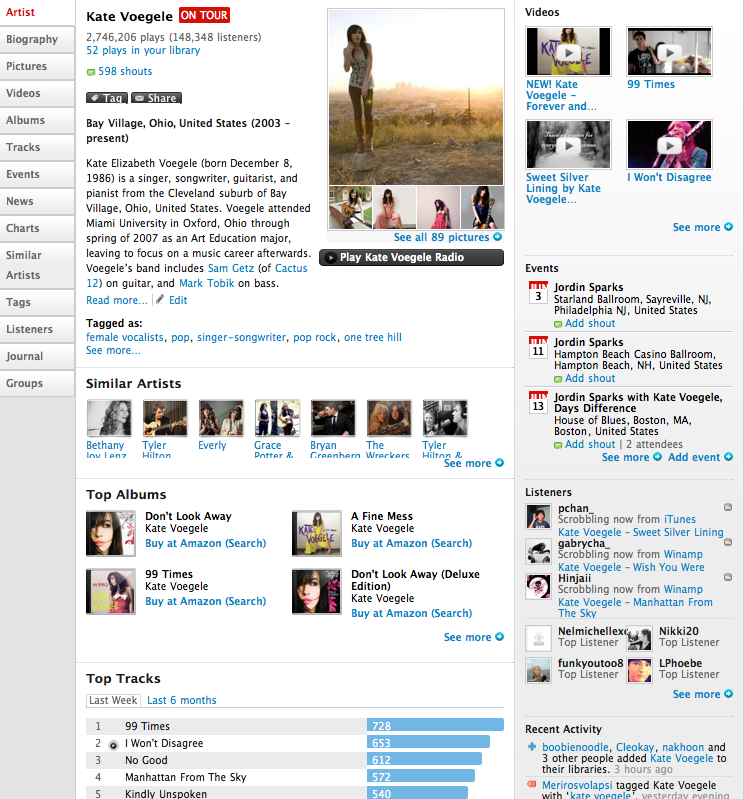The height and width of the screenshot is (799, 744).
Task: Open Nelmichellexo listener avatar
Action: tap(538, 638)
